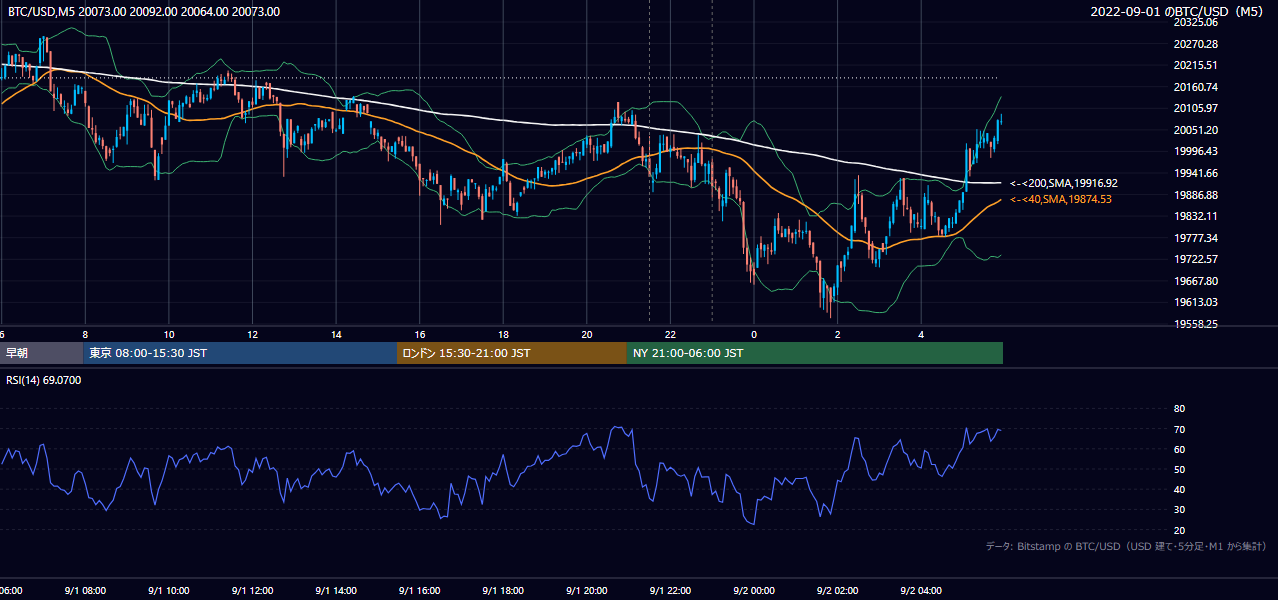
Task: Select price level 19941.66
Action: click(1196, 173)
